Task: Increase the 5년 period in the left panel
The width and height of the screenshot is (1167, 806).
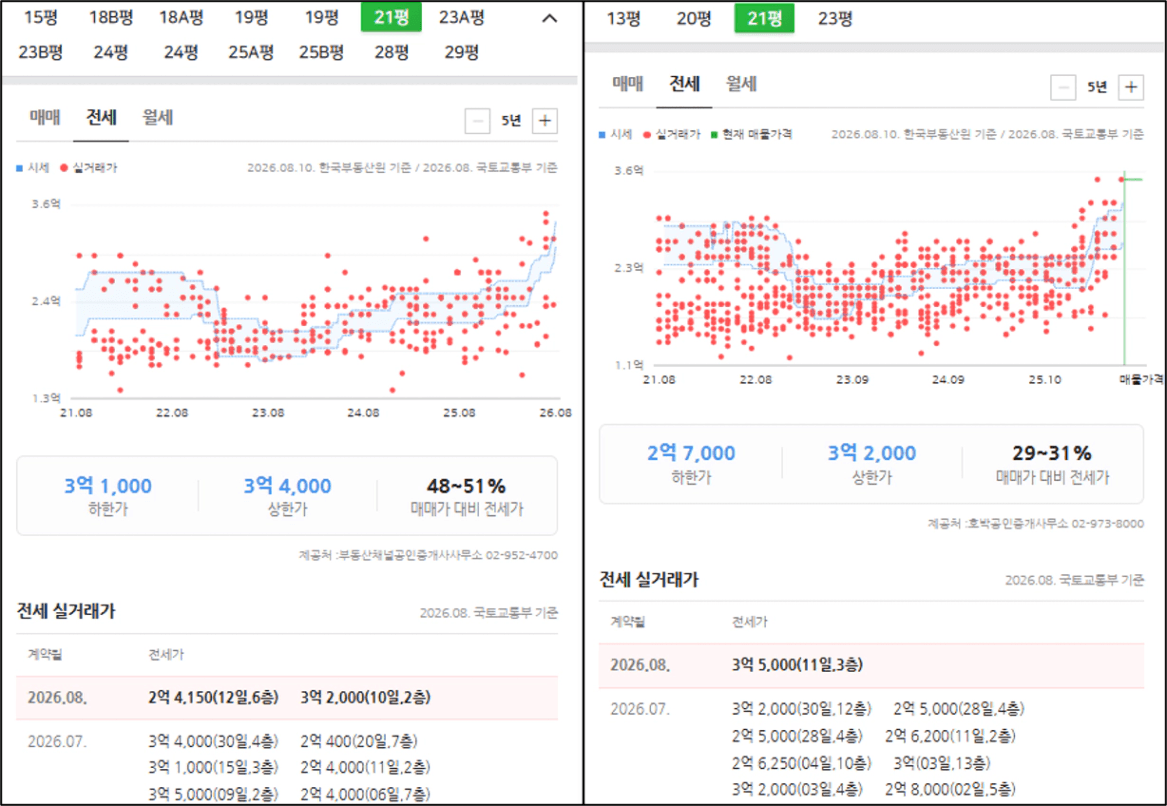Action: click(545, 121)
